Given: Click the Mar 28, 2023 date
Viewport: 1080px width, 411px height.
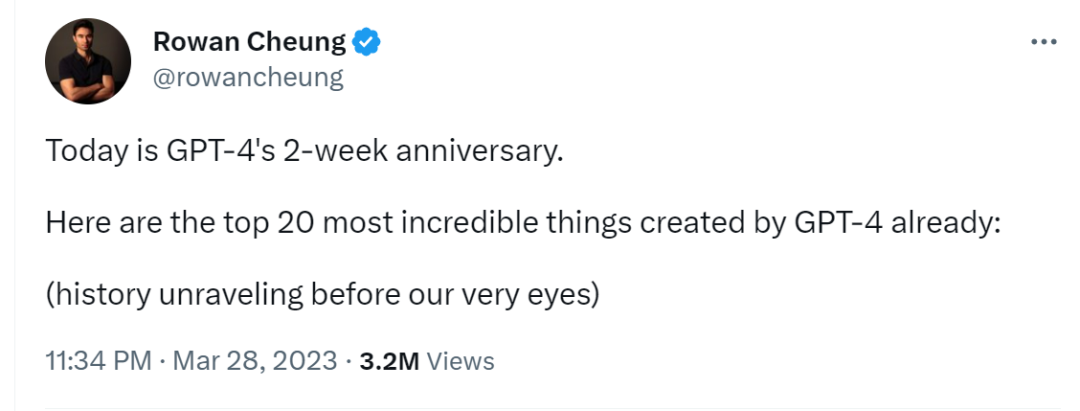Looking at the screenshot, I should pos(255,361).
